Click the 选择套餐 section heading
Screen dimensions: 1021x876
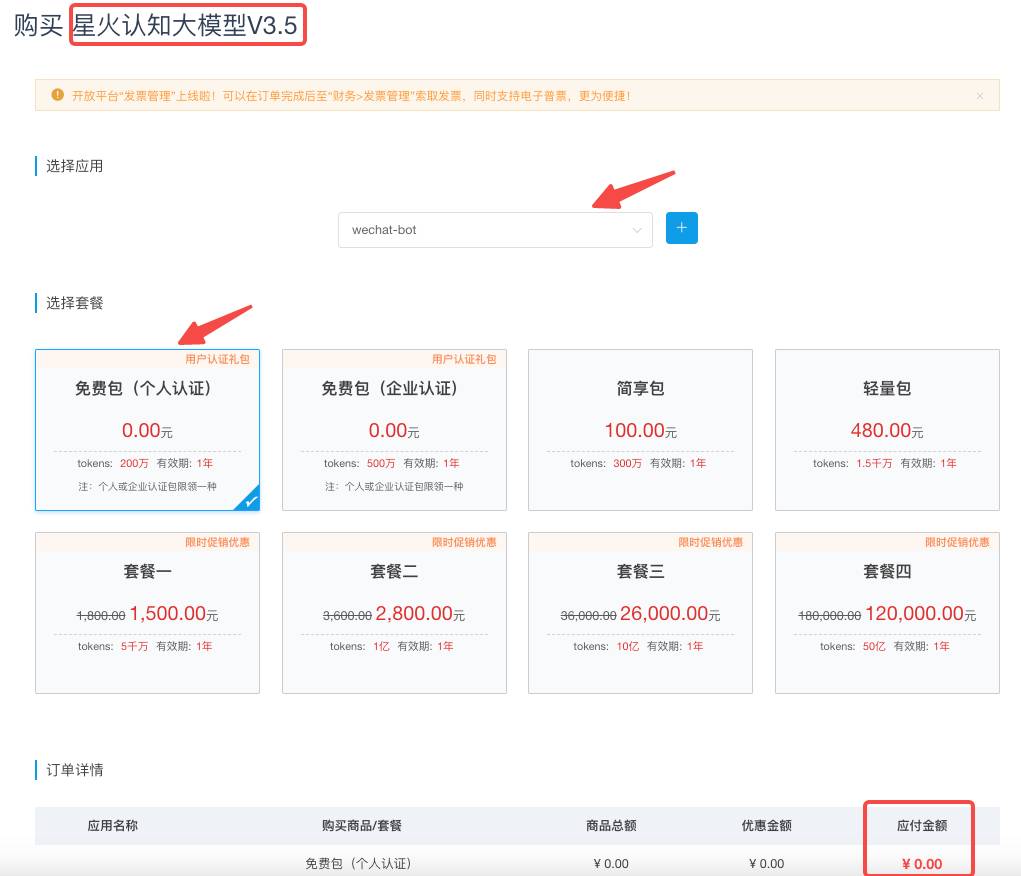point(74,303)
